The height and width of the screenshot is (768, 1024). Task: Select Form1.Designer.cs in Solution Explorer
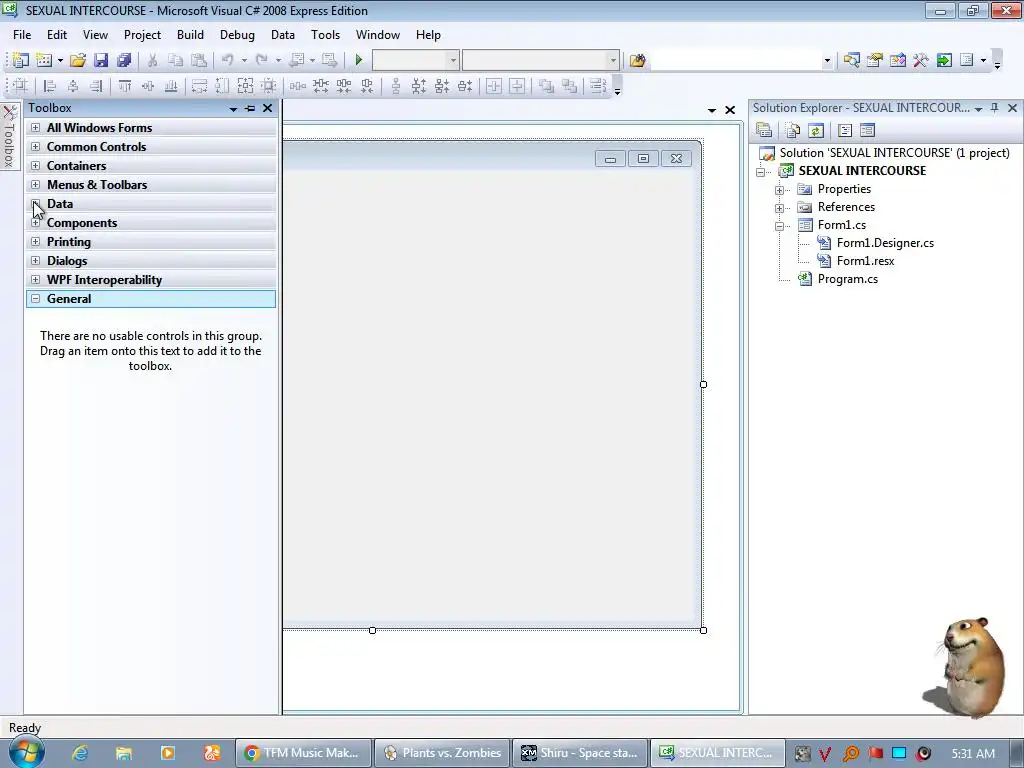click(885, 243)
